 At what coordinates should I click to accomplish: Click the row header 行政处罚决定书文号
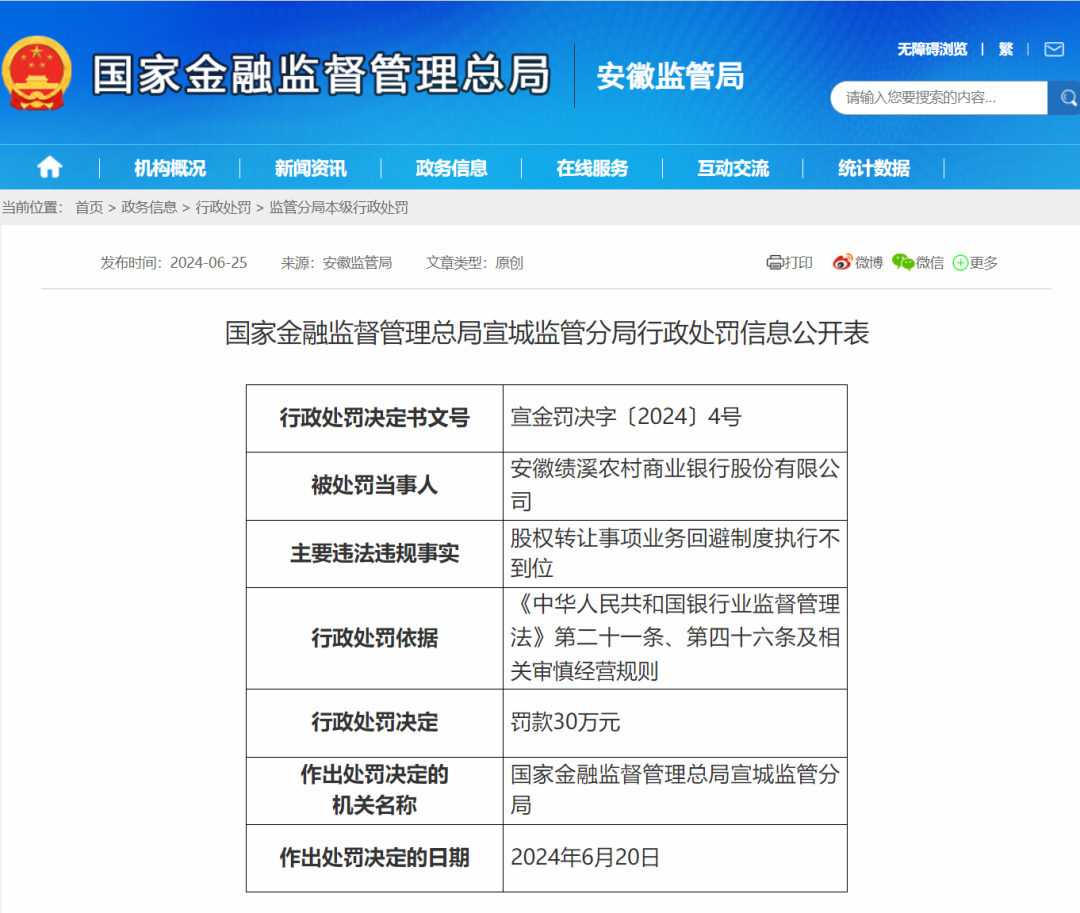tap(375, 418)
